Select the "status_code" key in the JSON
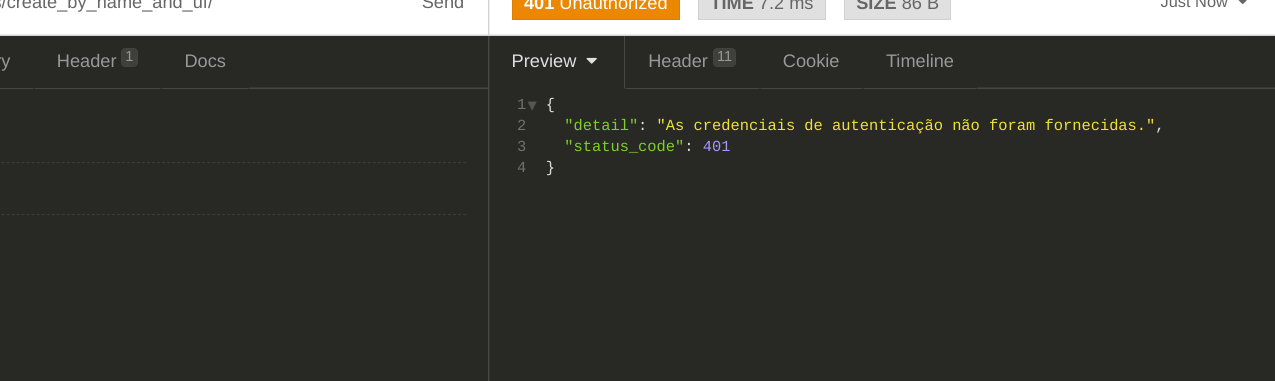 [625, 146]
